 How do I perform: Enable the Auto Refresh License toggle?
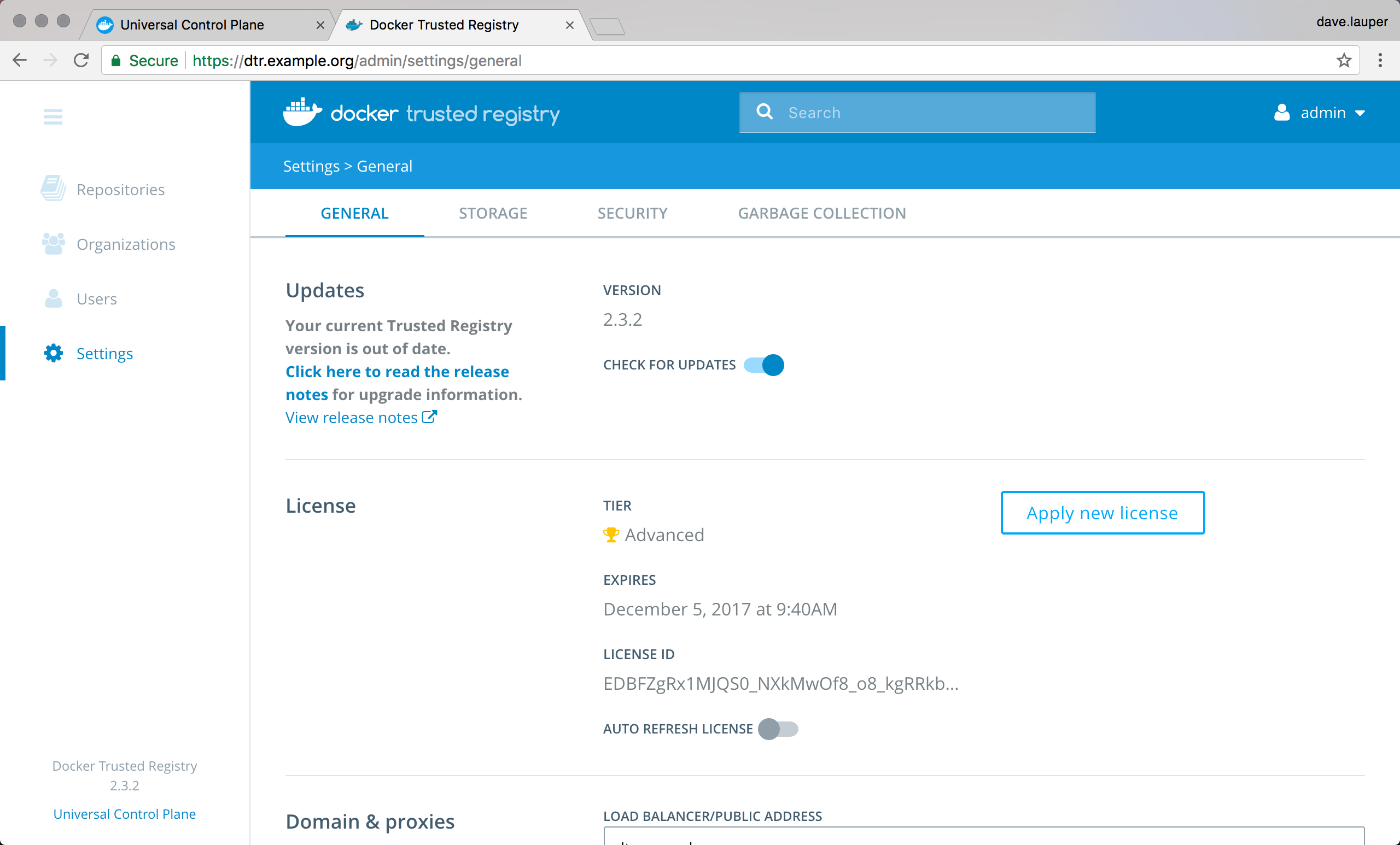click(779, 729)
